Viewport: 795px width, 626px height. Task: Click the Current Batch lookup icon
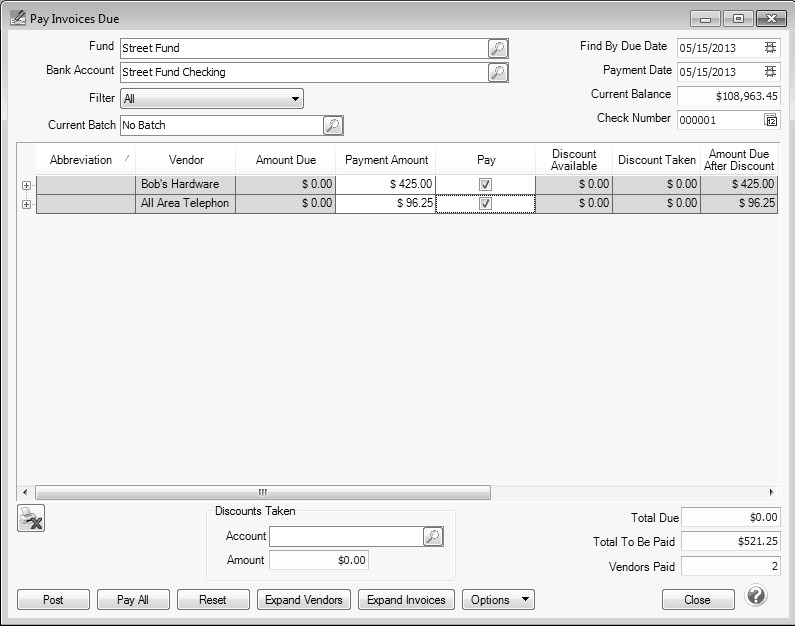tap(333, 125)
